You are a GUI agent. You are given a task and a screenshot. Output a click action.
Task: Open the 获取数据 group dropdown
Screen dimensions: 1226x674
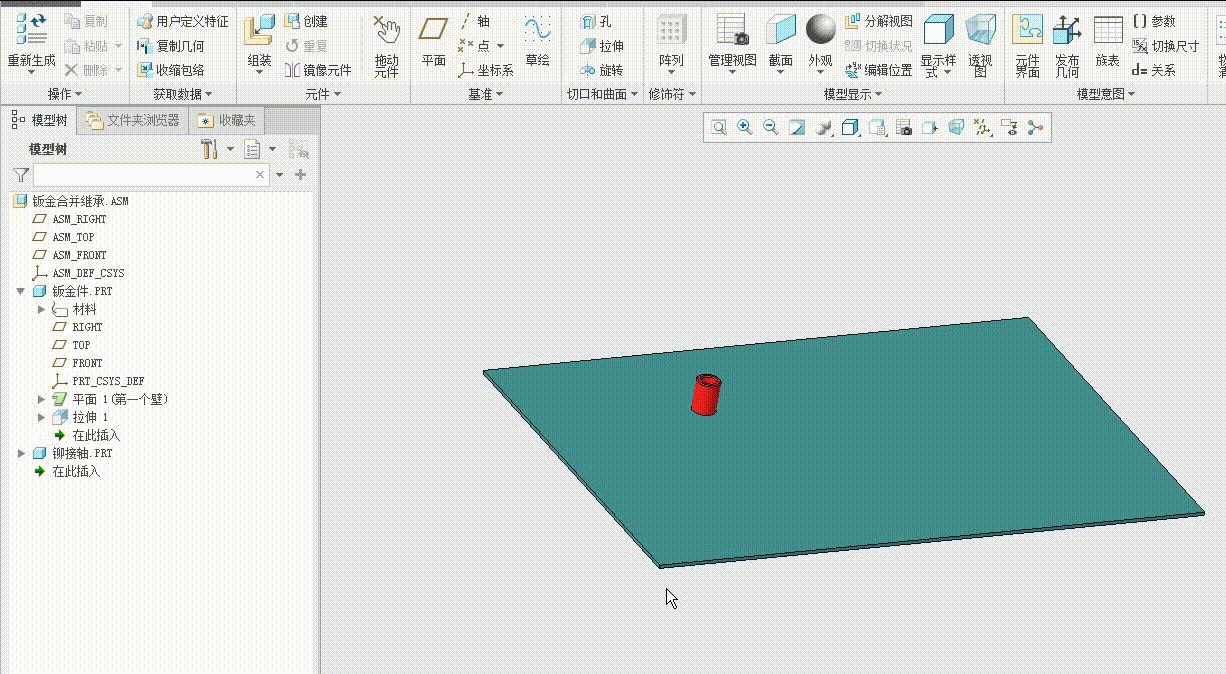[182, 94]
